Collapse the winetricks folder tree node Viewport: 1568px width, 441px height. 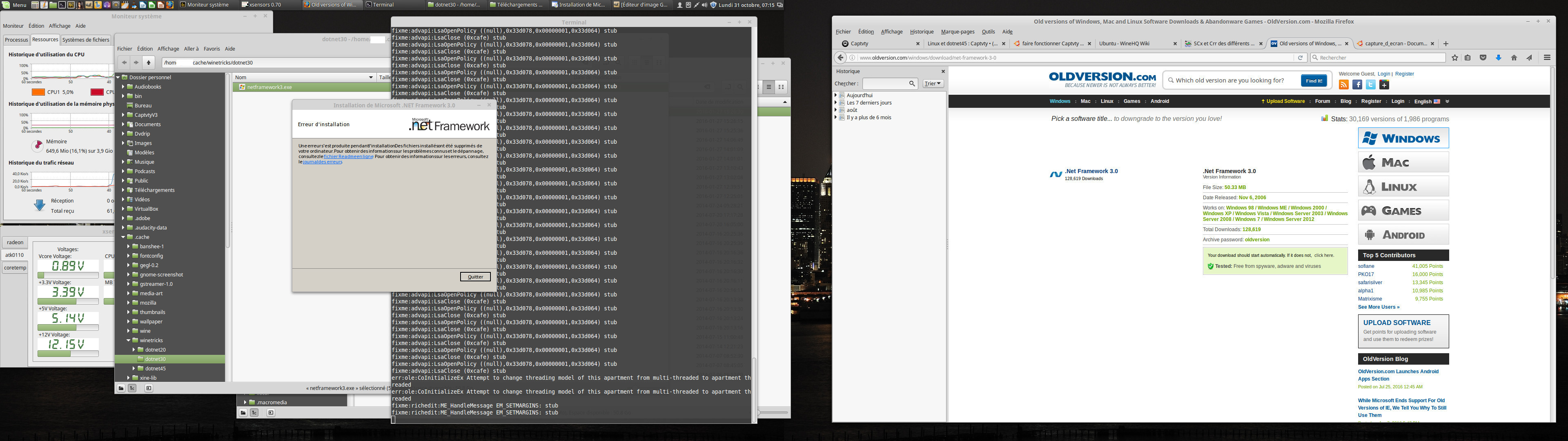pyautogui.click(x=129, y=341)
